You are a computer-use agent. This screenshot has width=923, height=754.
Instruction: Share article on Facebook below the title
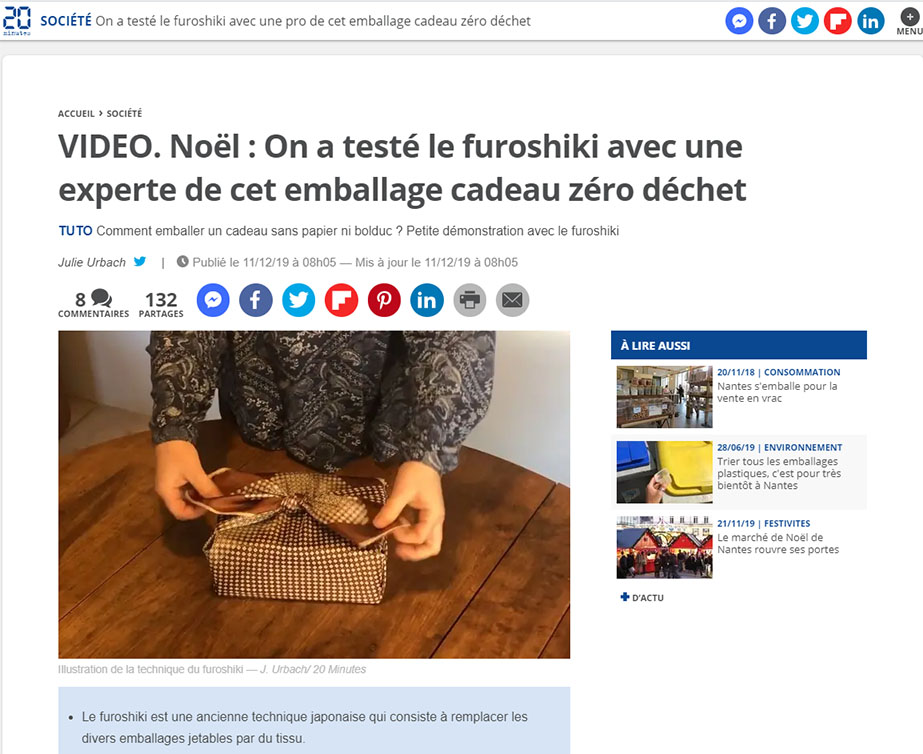point(255,300)
